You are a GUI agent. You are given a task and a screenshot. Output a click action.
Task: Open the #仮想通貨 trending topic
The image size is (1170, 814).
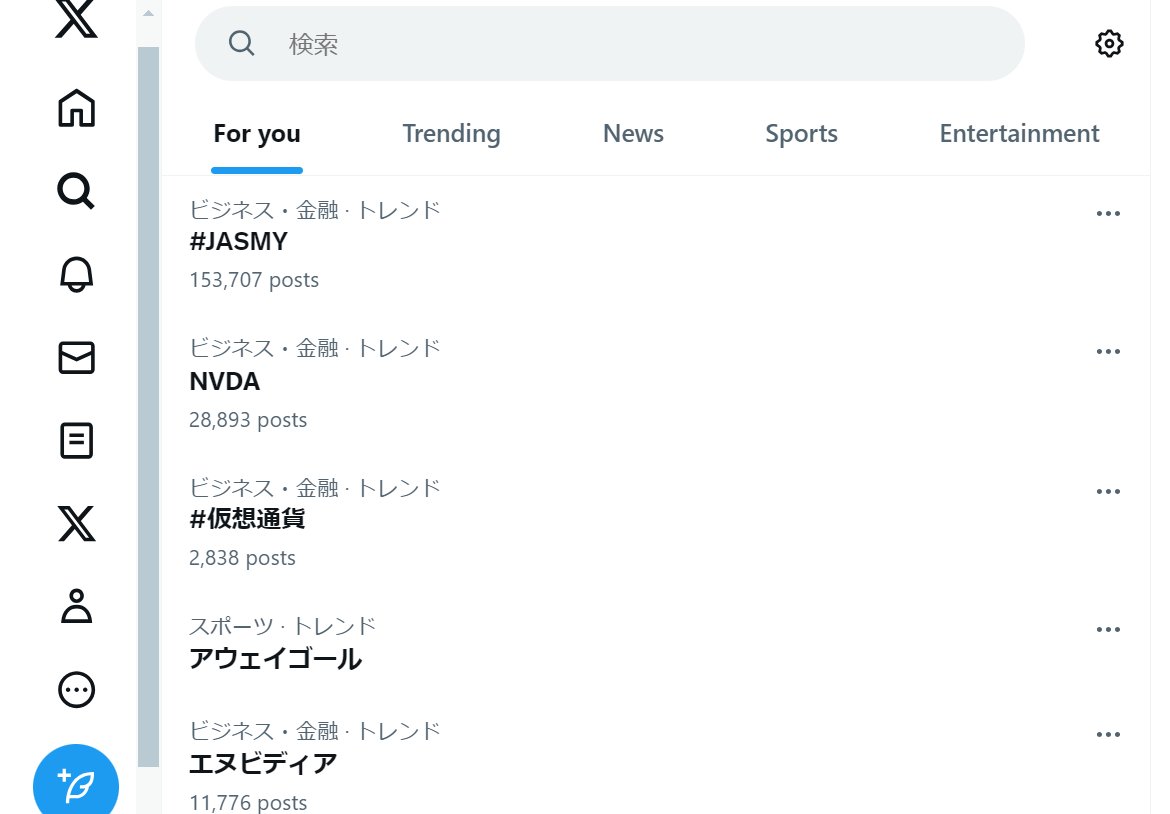tap(247, 519)
